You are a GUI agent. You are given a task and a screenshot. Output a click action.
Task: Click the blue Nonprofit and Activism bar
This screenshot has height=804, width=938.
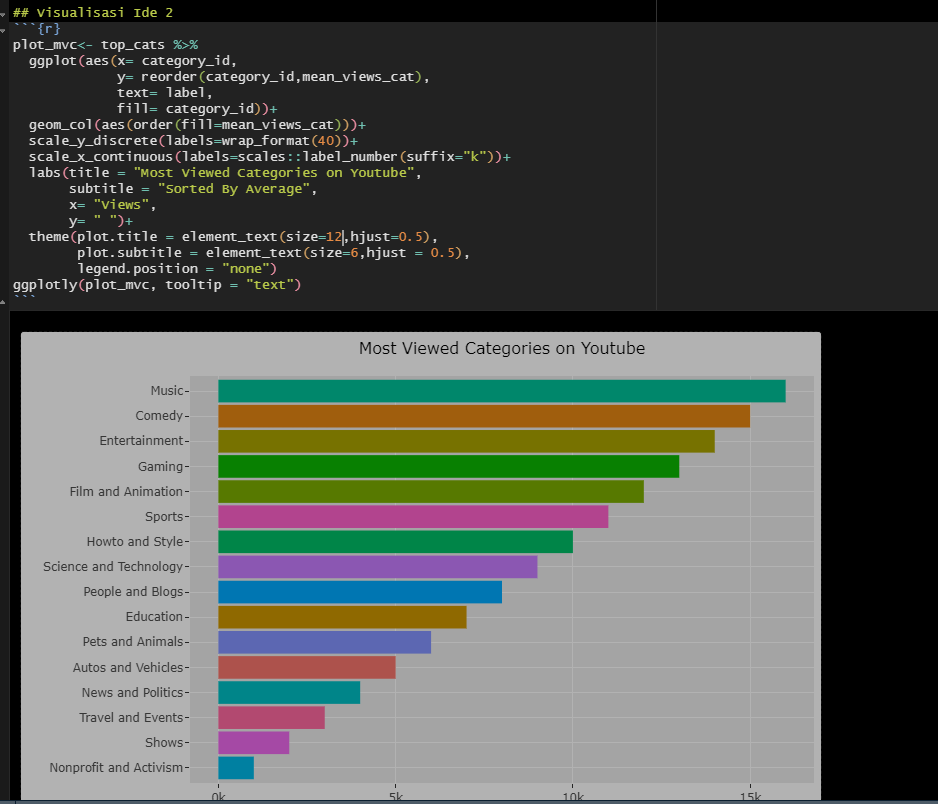pyautogui.click(x=236, y=767)
